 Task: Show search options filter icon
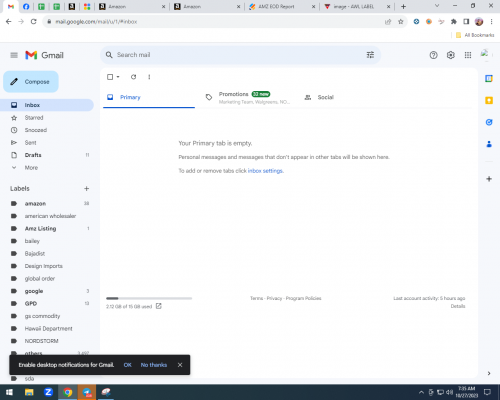click(x=370, y=55)
